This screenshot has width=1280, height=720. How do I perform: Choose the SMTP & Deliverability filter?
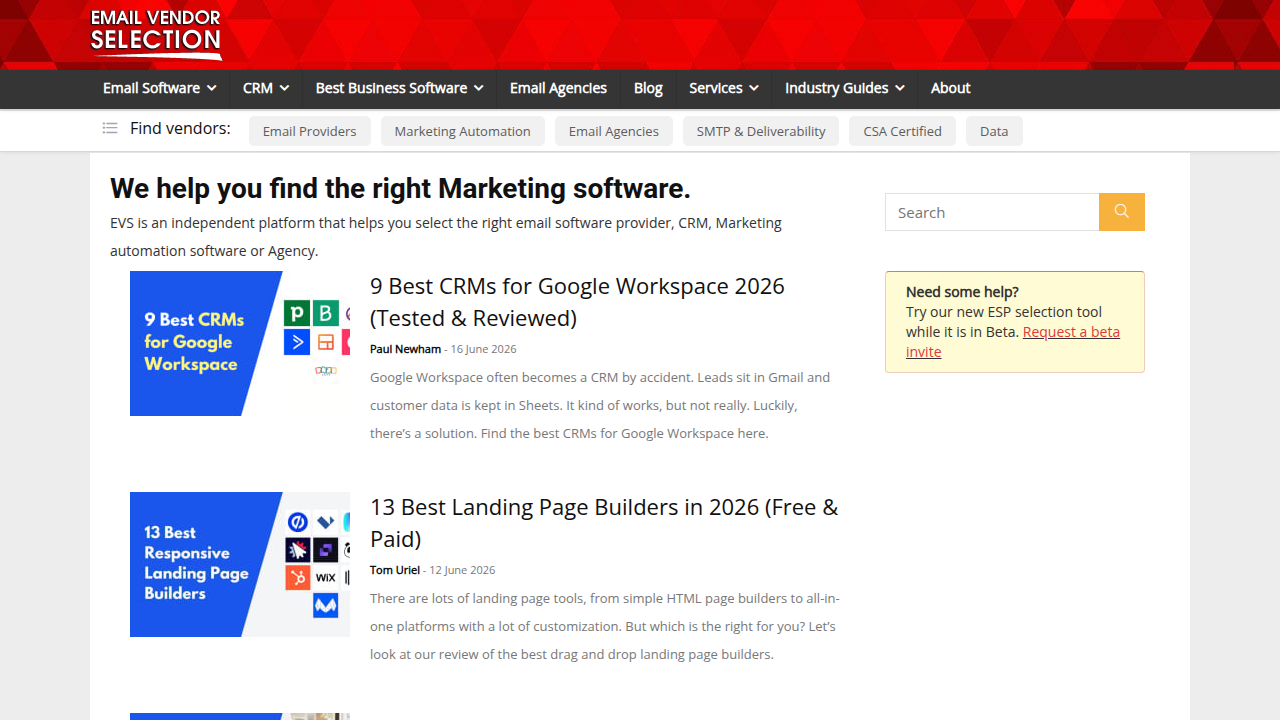(761, 131)
